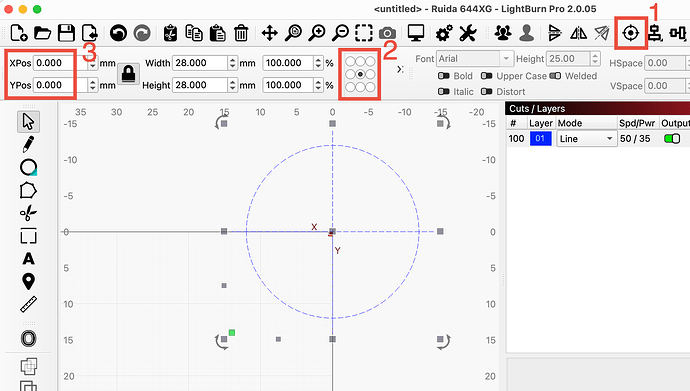
Task: Paste from clipboard icon
Action: click(217, 33)
